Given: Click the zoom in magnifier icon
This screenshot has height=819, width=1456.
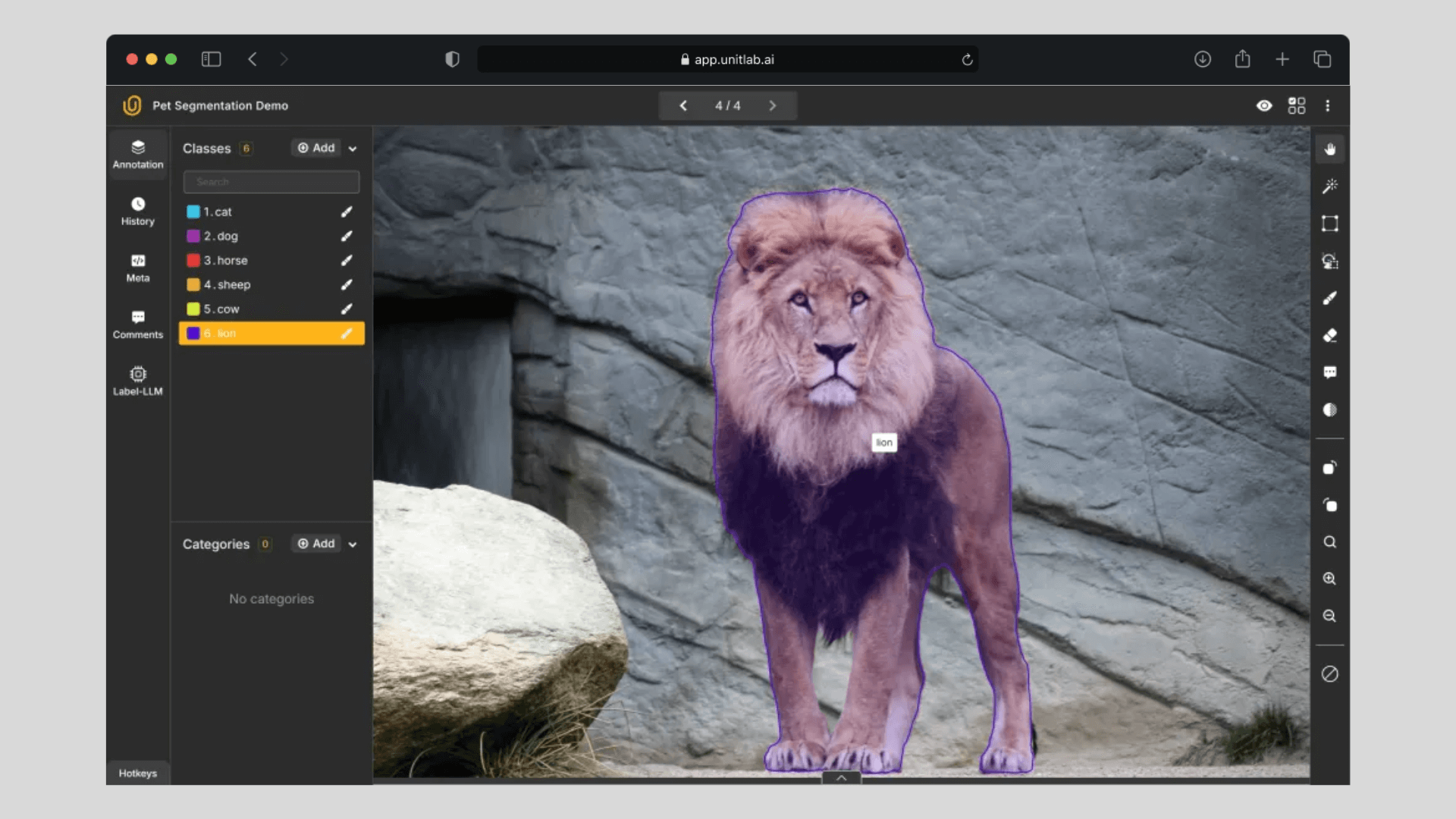Looking at the screenshot, I should [1329, 579].
